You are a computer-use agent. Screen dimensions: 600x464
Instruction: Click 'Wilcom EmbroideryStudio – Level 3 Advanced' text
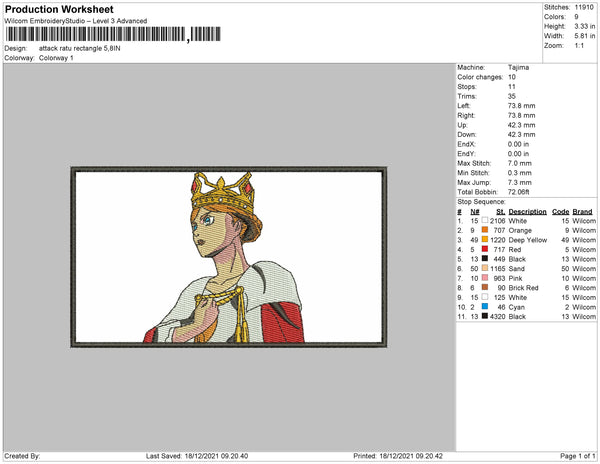point(76,21)
